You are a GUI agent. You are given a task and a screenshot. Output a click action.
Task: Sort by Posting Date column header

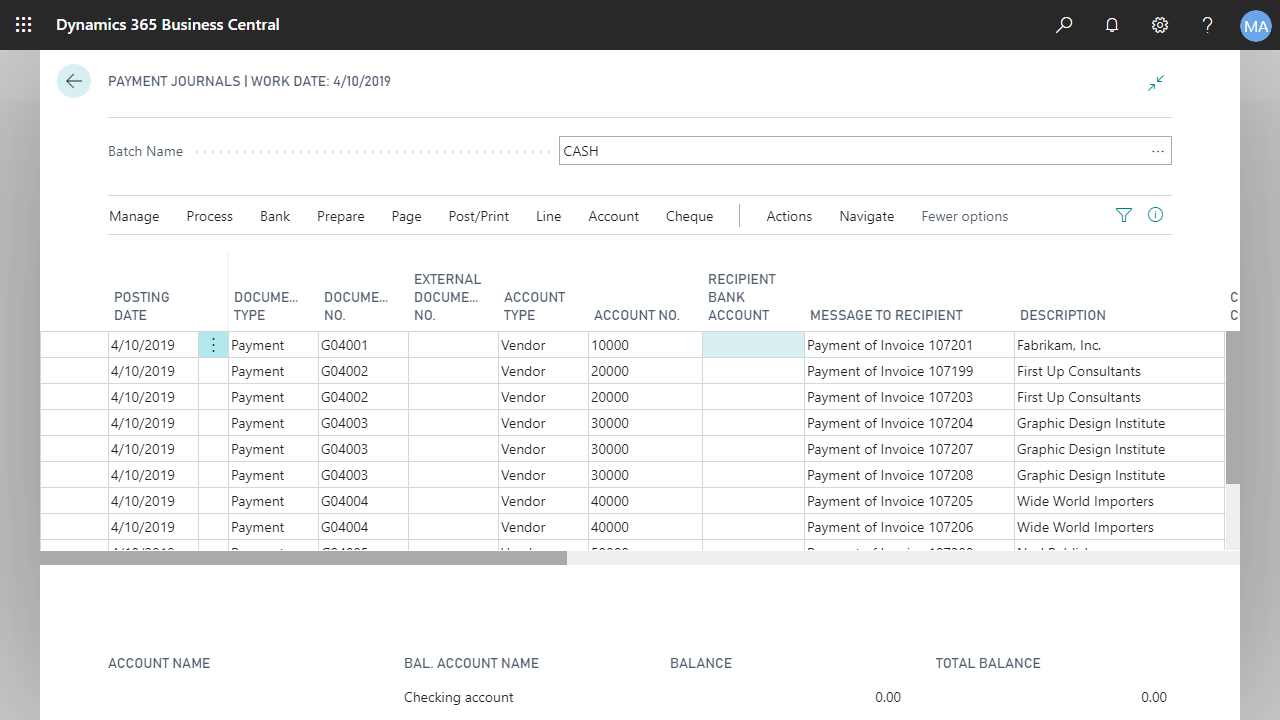tap(142, 306)
